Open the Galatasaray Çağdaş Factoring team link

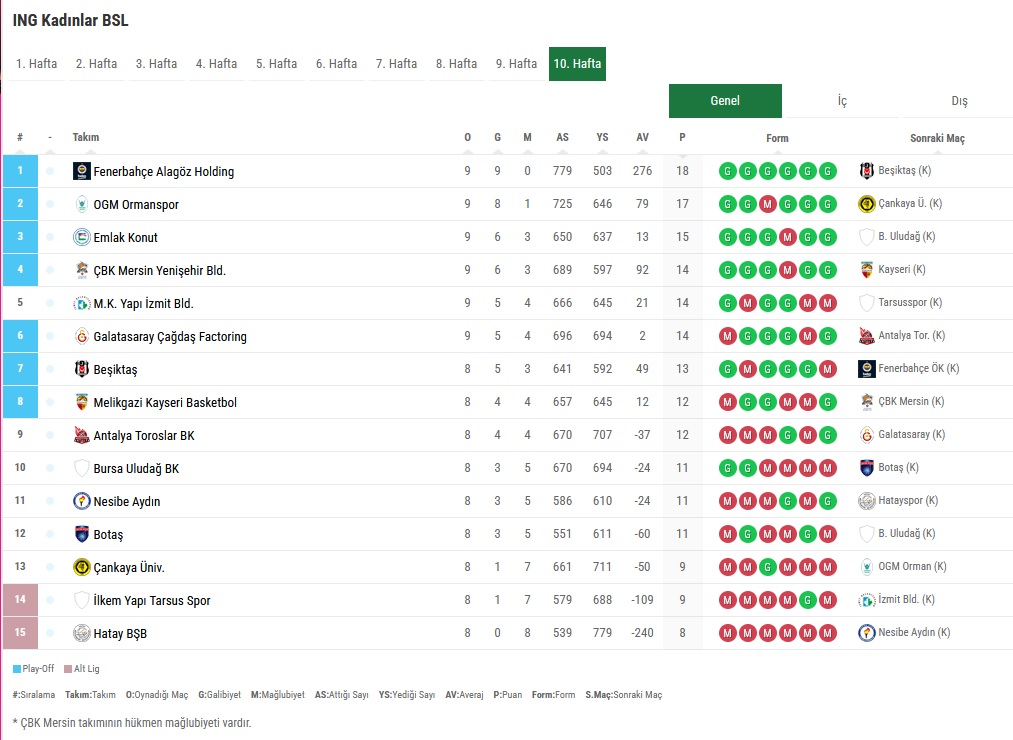coord(170,336)
